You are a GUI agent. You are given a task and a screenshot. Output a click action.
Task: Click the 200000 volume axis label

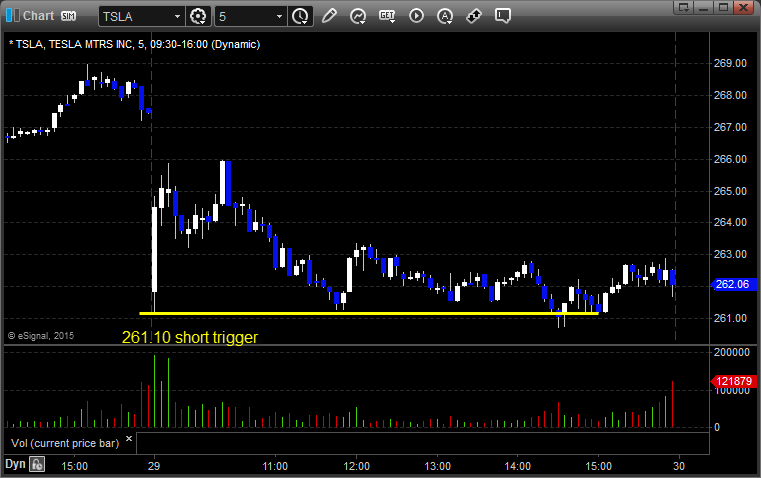[x=731, y=352]
